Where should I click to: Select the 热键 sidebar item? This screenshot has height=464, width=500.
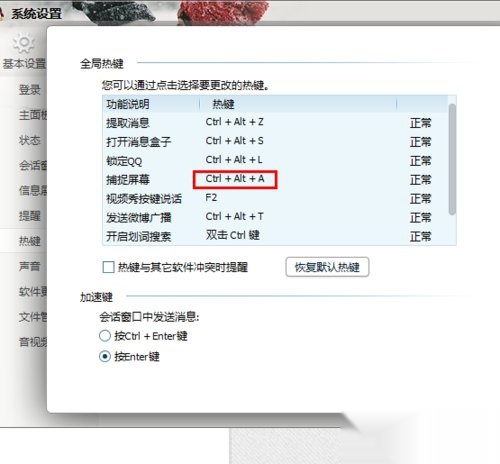click(x=30, y=241)
